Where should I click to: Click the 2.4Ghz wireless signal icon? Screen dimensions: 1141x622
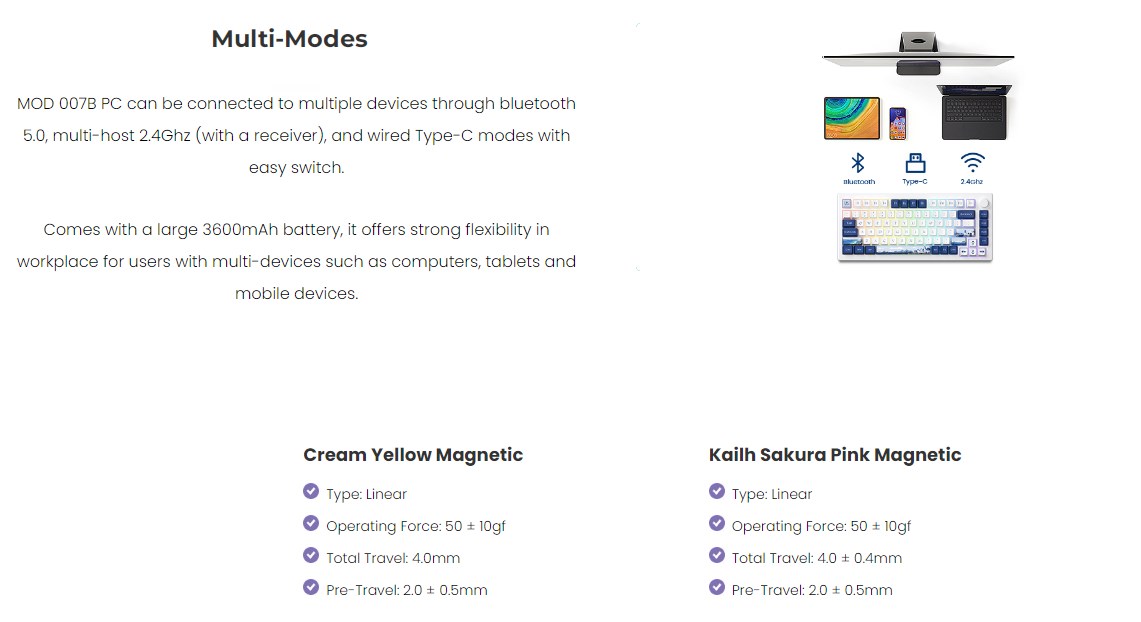pyautogui.click(x=972, y=163)
